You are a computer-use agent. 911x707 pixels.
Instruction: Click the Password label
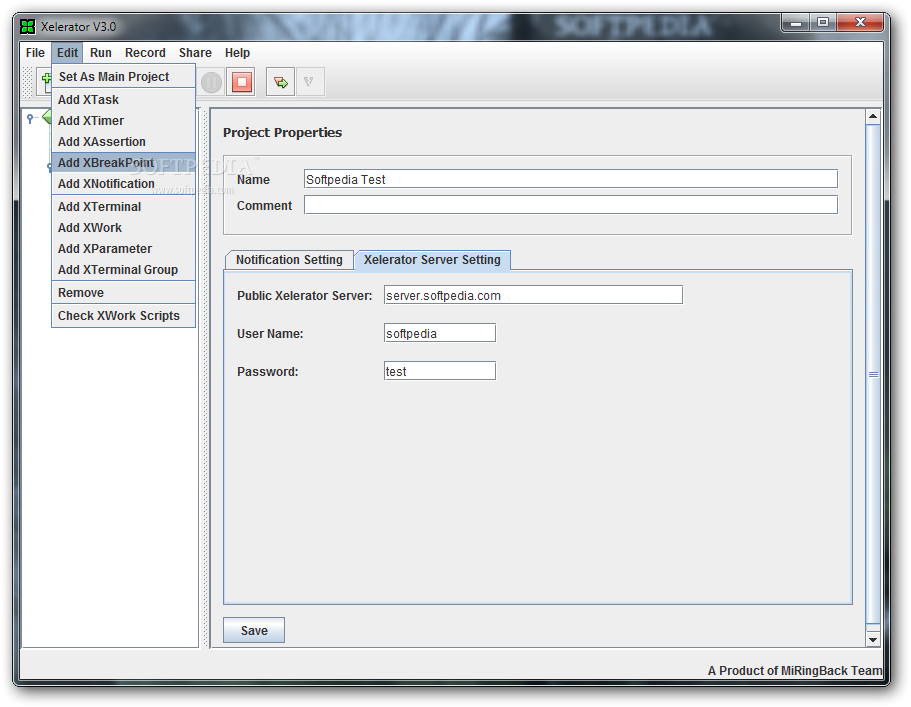point(267,372)
